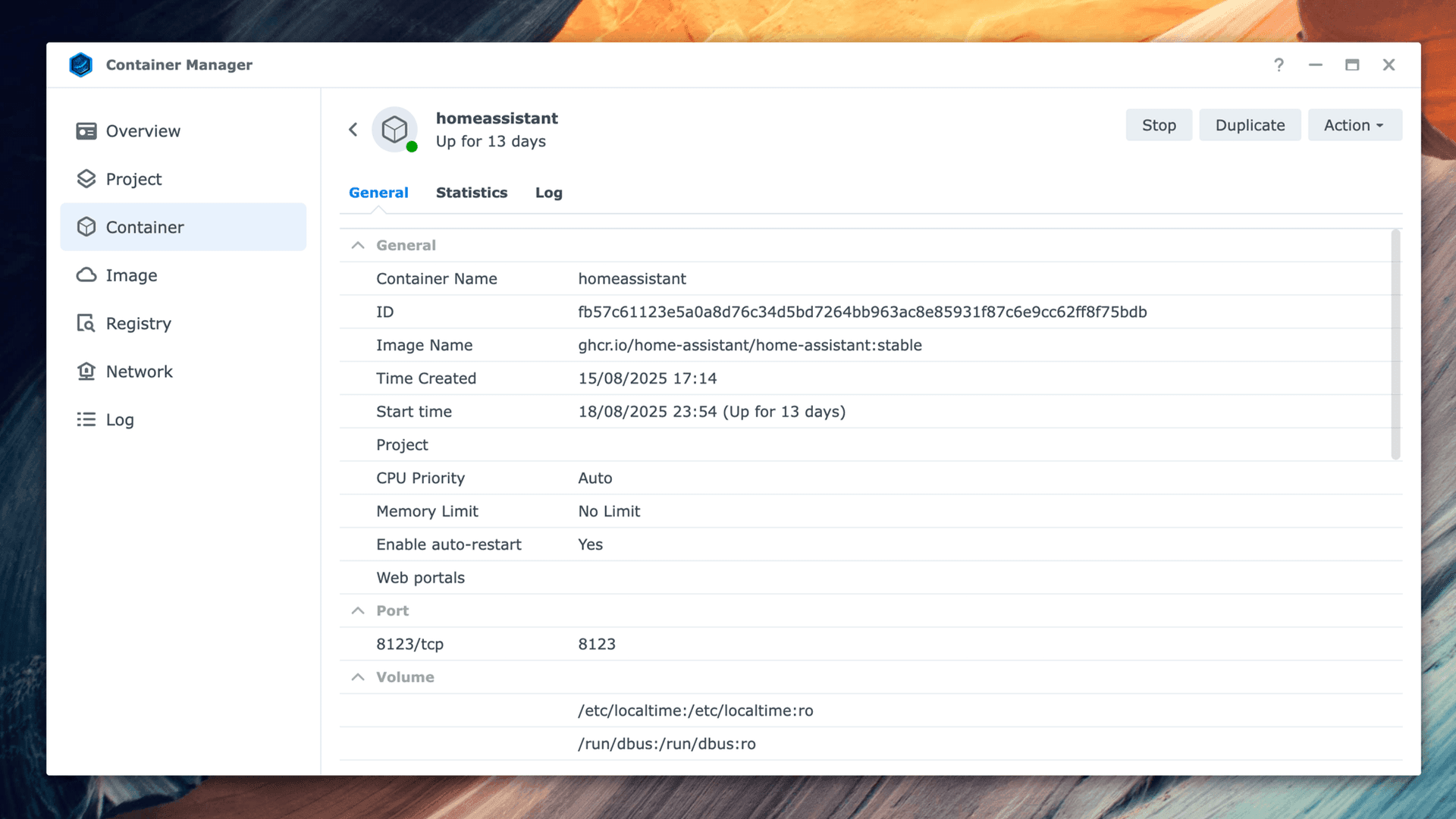Duplicate the homeassistant container
This screenshot has width=1456, height=819.
click(x=1250, y=124)
